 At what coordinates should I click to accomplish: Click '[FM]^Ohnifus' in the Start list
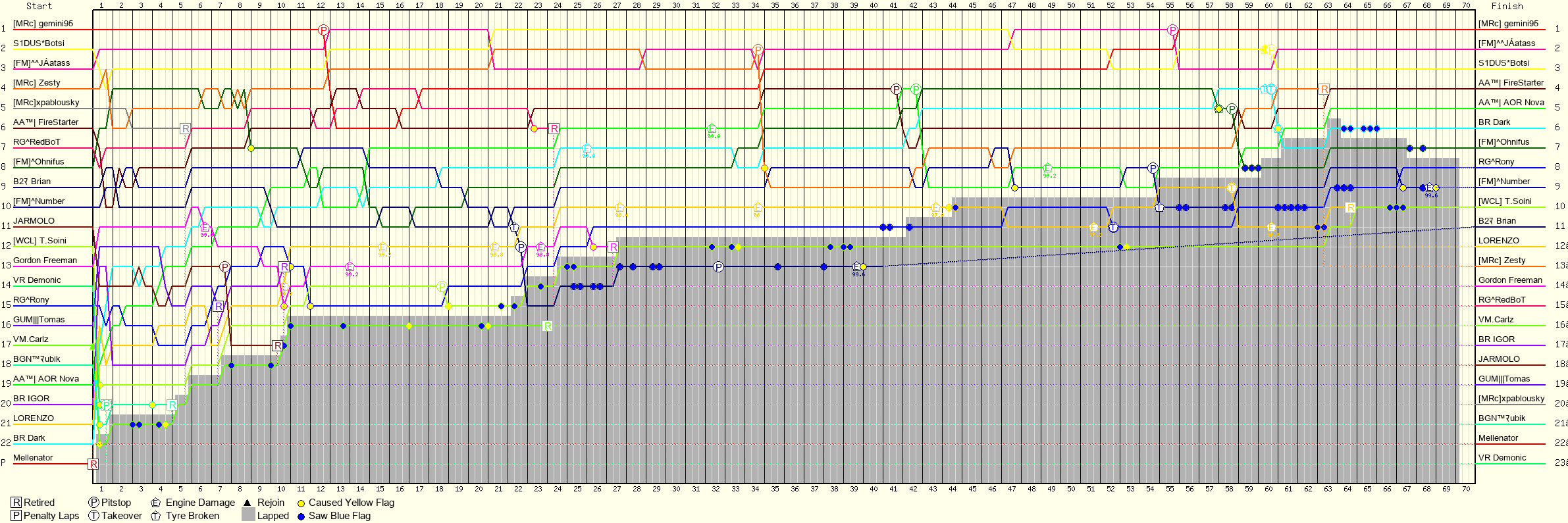pyautogui.click(x=39, y=162)
